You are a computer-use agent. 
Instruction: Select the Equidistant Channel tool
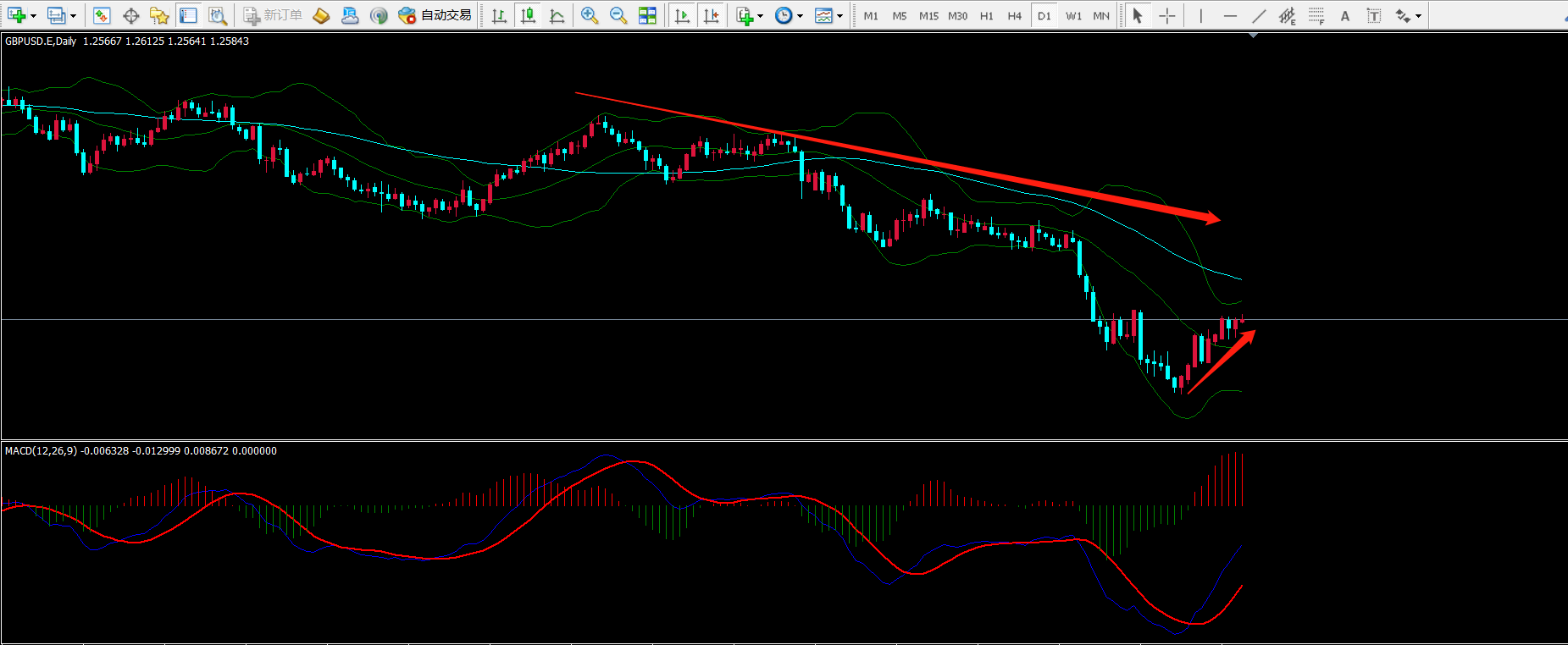[x=1288, y=15]
